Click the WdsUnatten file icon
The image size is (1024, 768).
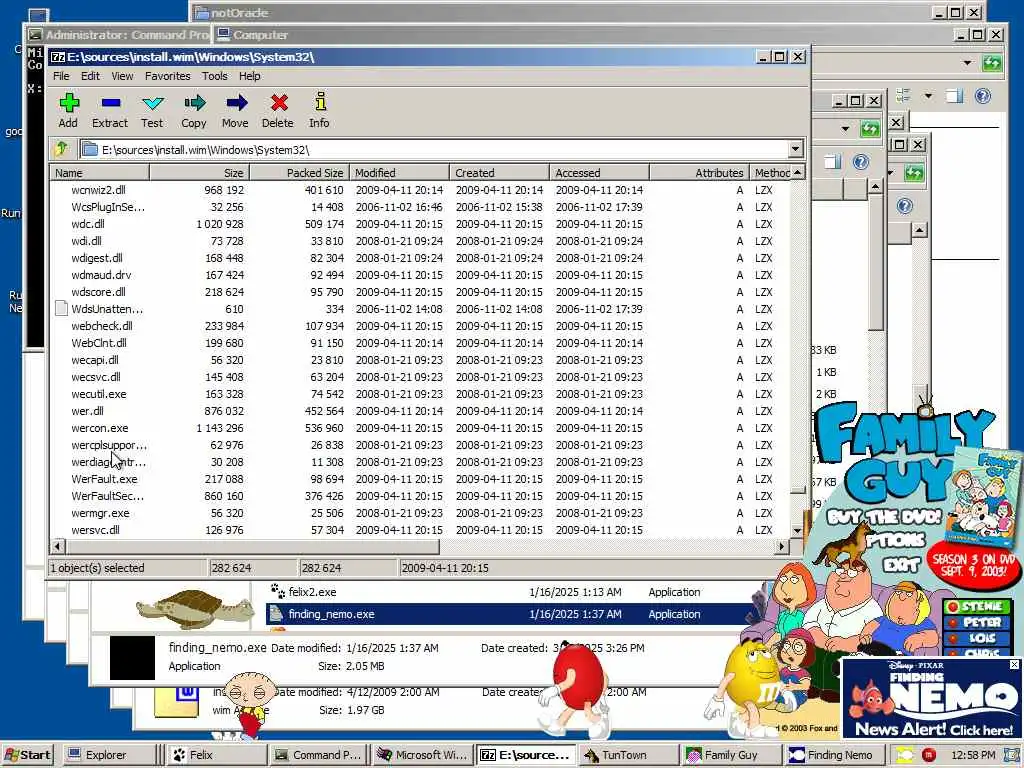pos(61,308)
